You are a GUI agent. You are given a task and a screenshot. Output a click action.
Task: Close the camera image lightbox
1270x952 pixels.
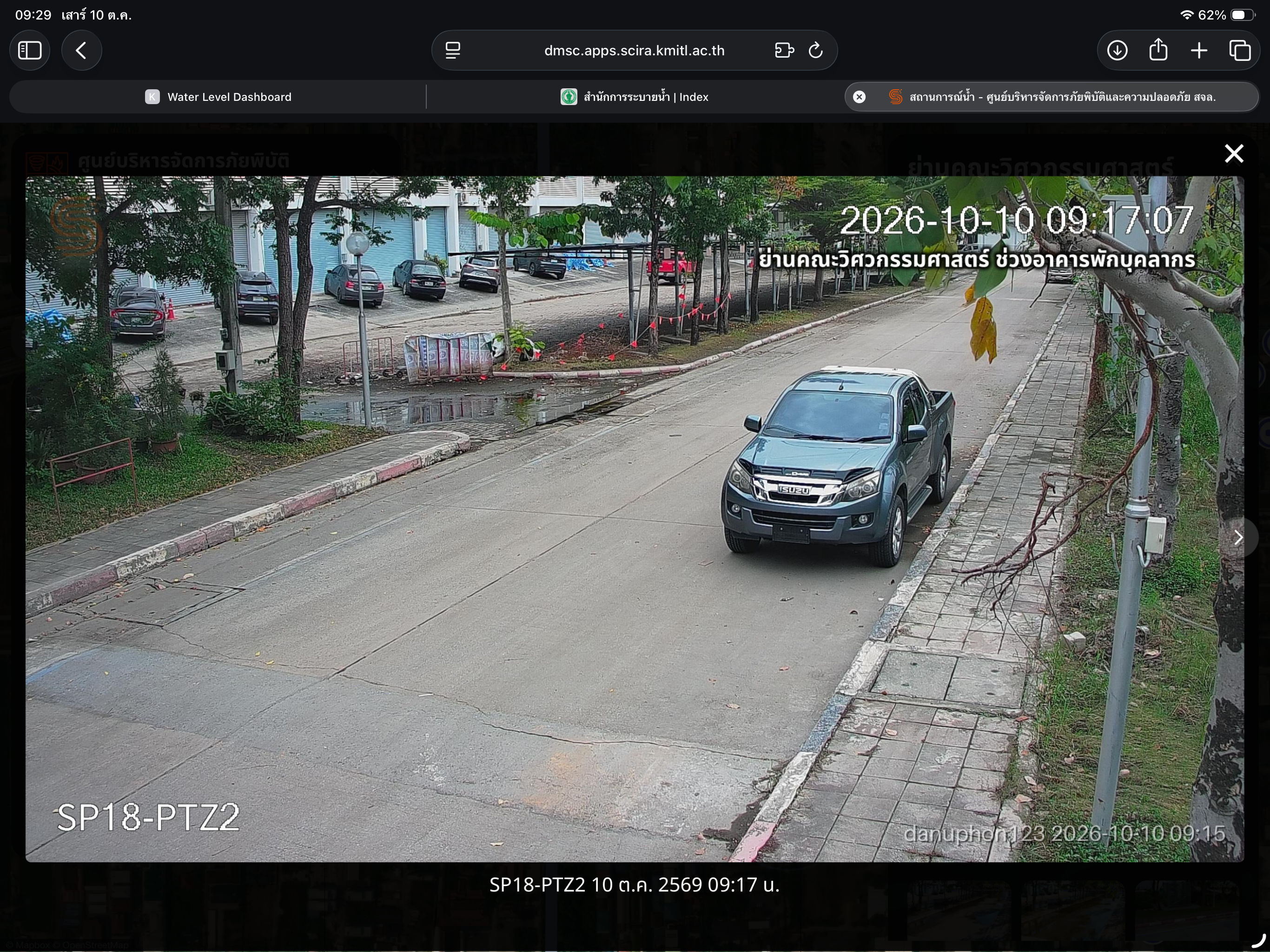pyautogui.click(x=1233, y=154)
